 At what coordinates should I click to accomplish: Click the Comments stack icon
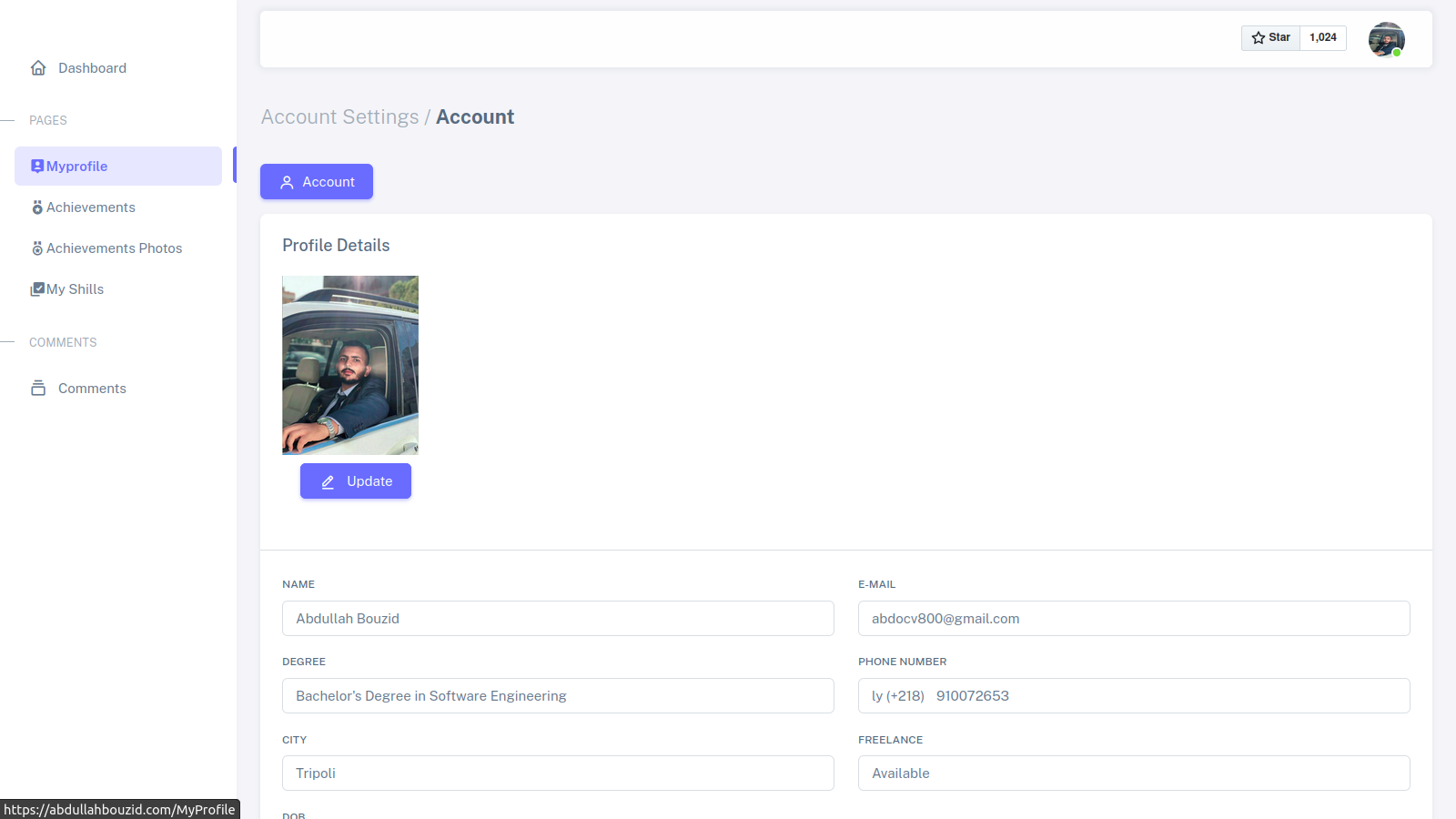tap(38, 389)
